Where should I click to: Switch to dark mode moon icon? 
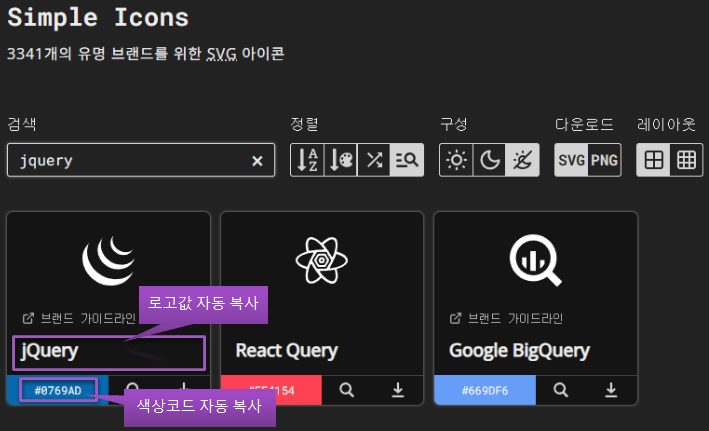coord(490,160)
